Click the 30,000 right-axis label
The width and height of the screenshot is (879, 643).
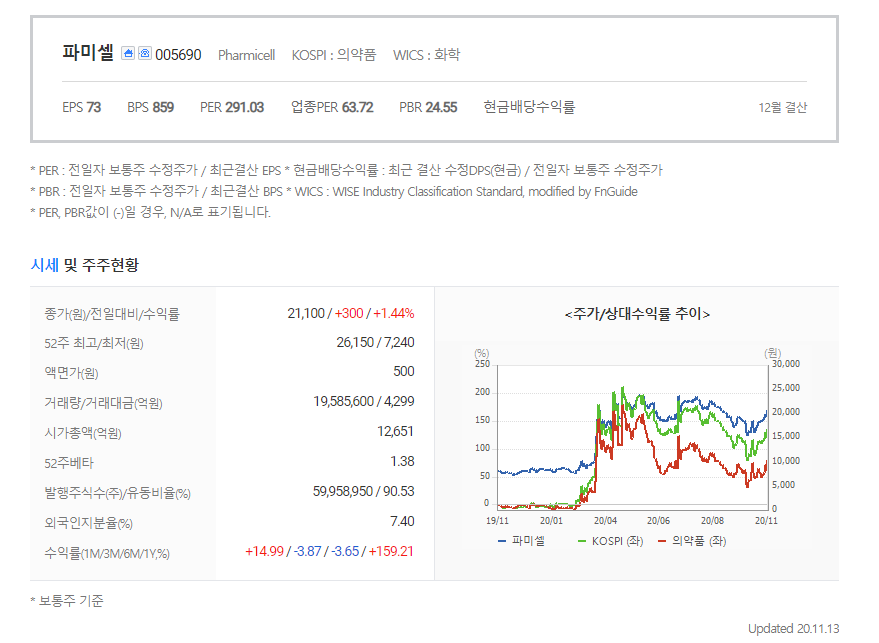(x=786, y=364)
